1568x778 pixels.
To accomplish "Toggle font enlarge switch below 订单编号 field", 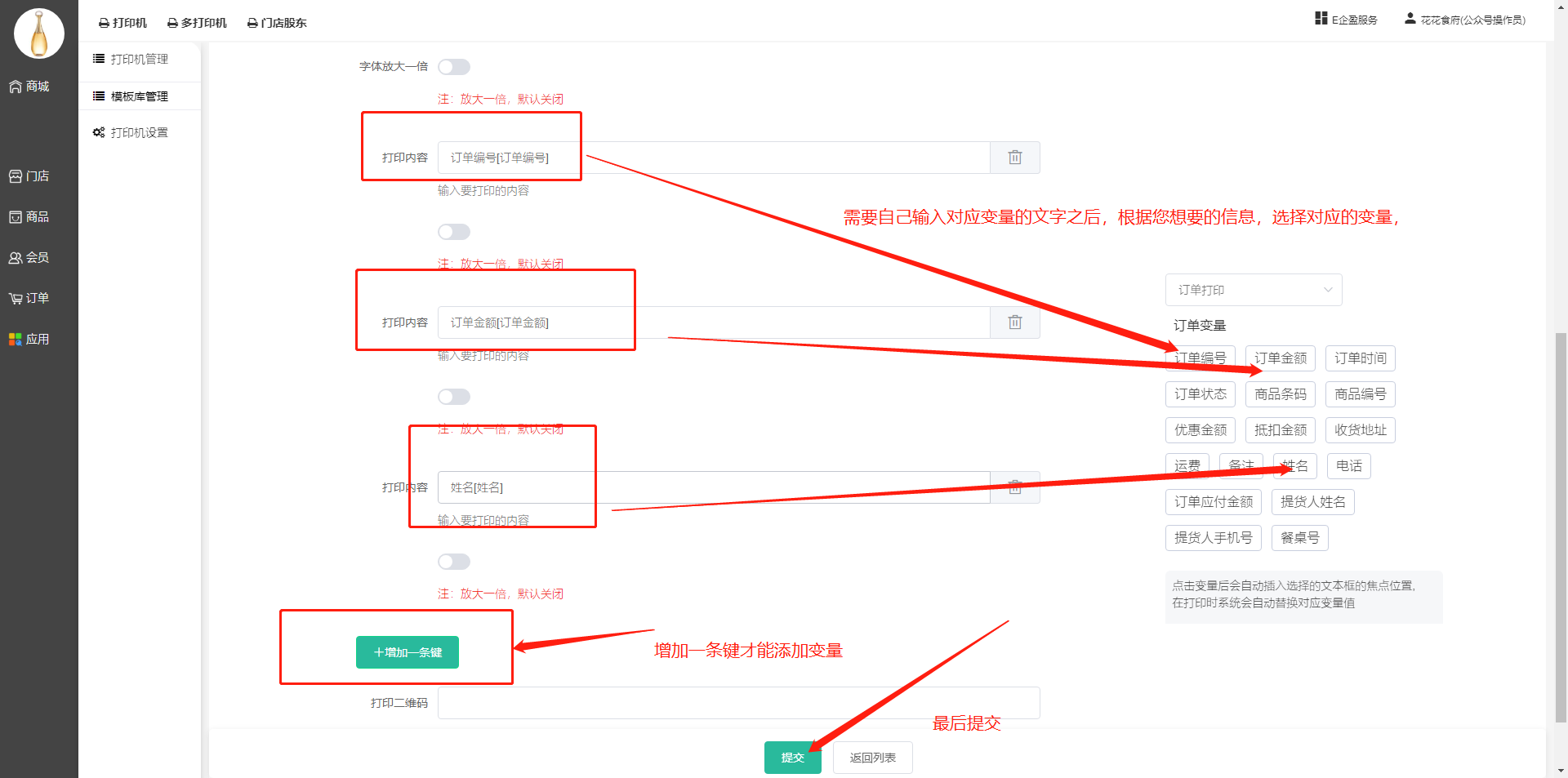I will coord(454,232).
